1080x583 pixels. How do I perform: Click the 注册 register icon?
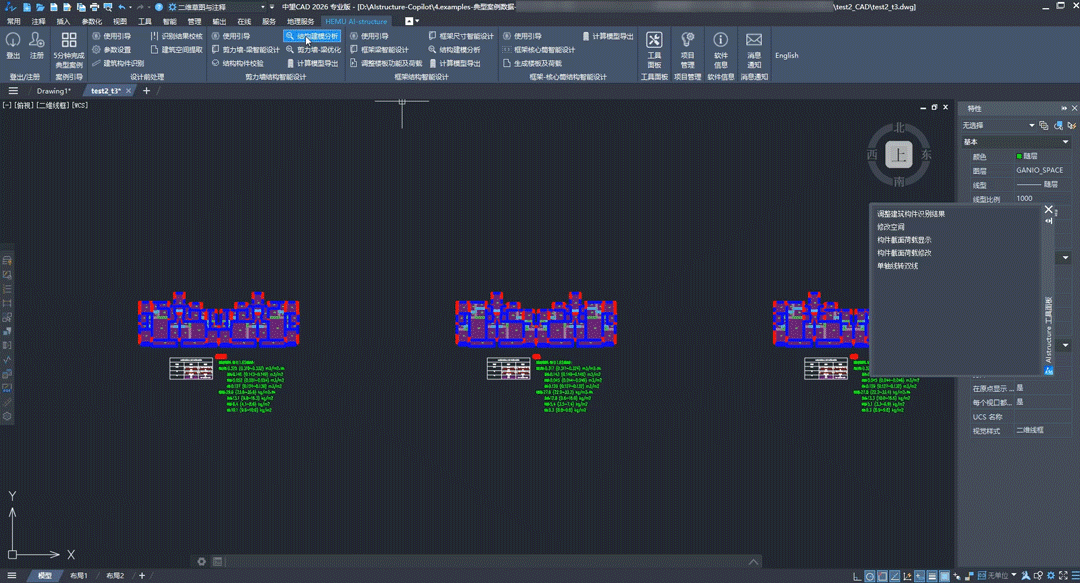coord(37,41)
